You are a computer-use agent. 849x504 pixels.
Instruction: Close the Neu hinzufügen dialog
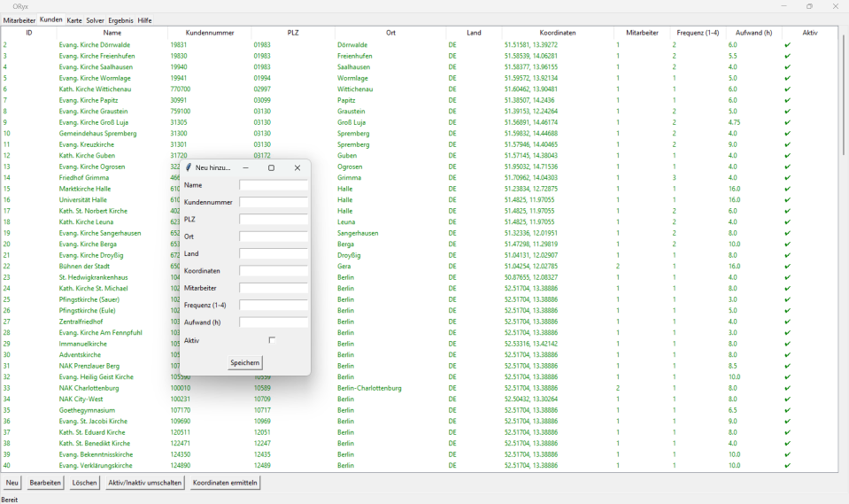pyautogui.click(x=297, y=168)
